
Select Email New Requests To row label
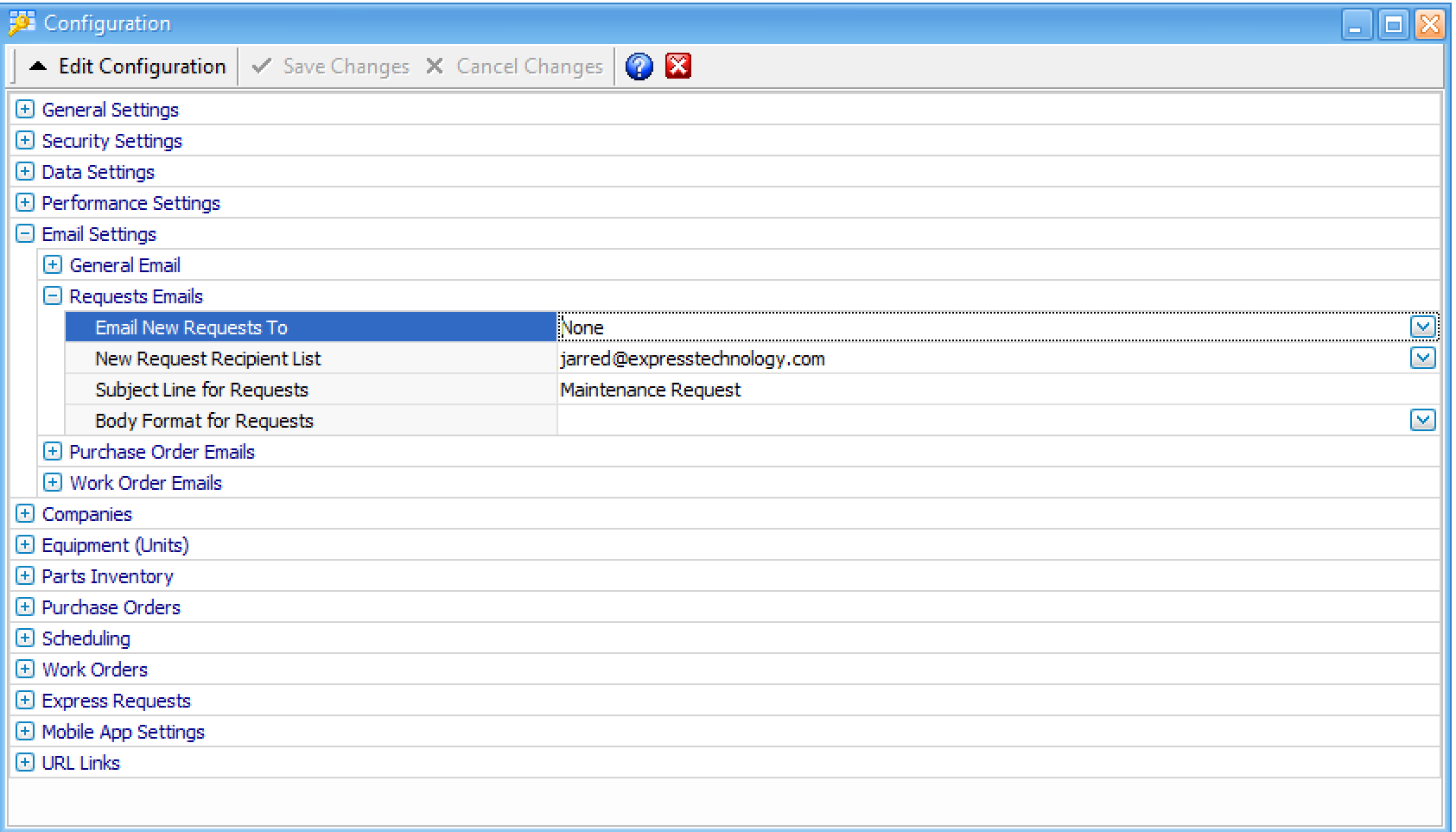coord(191,327)
